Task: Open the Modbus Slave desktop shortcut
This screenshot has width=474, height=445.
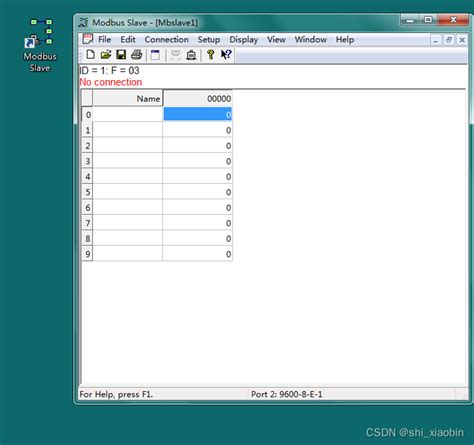Action: (x=40, y=45)
